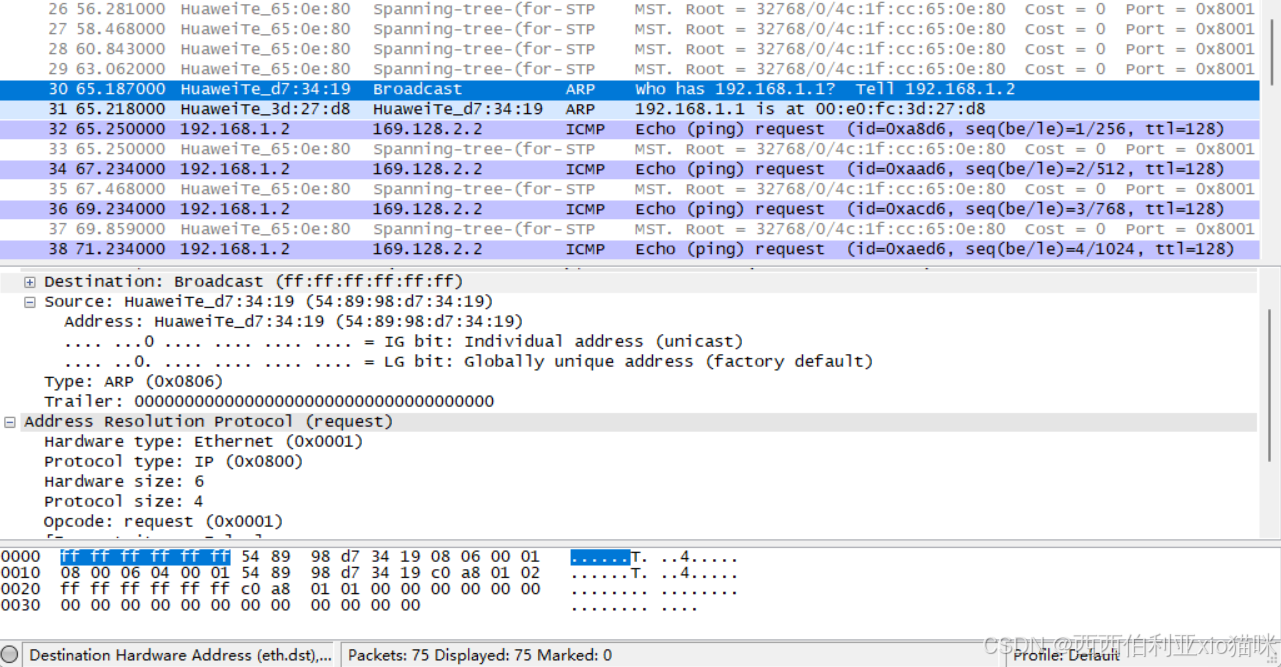Screen dimensions: 1281x667
Task: Select the Trailer zeros field
Action: (x=269, y=402)
